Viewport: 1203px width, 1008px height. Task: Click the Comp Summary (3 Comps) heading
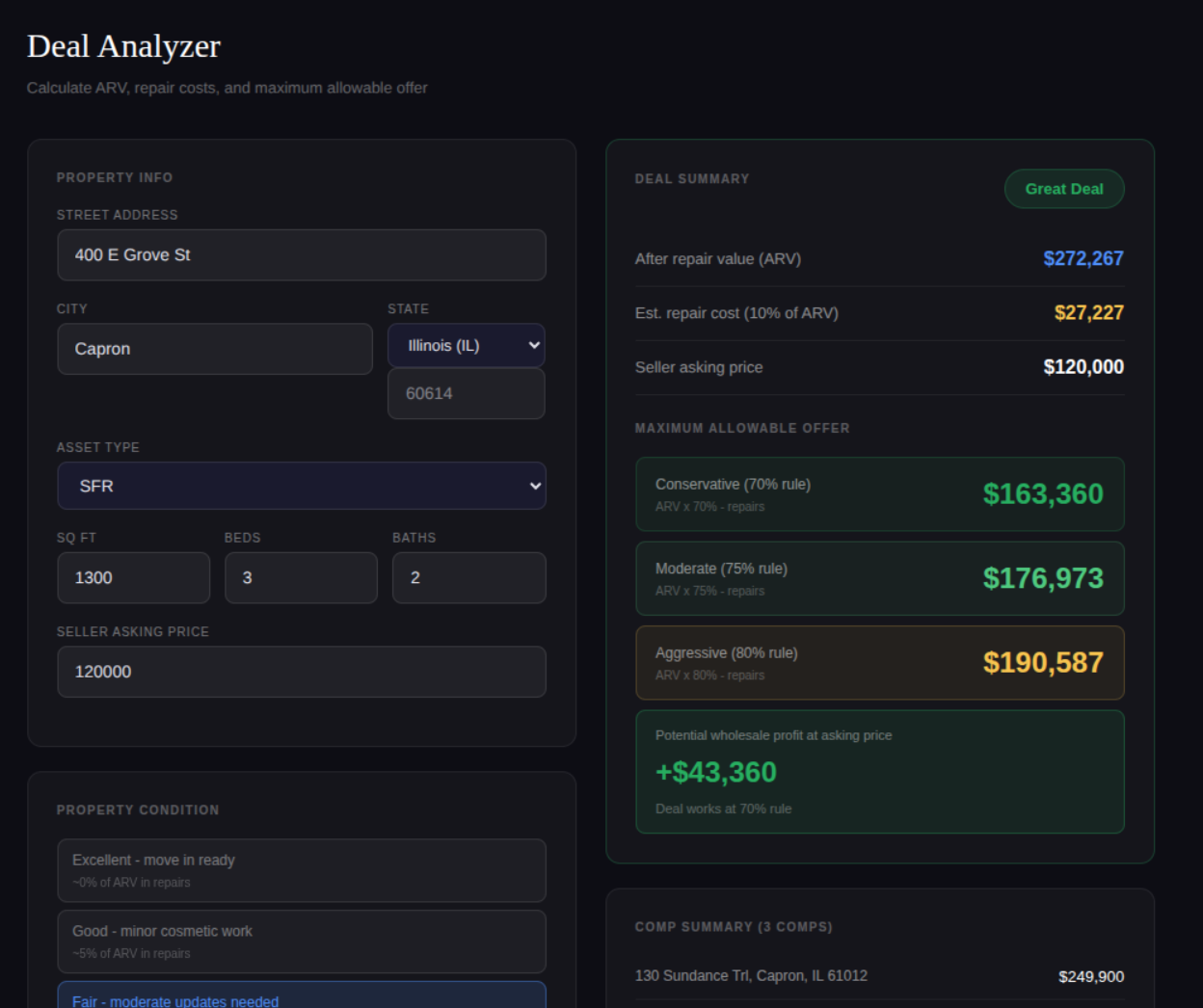pyautogui.click(x=734, y=926)
